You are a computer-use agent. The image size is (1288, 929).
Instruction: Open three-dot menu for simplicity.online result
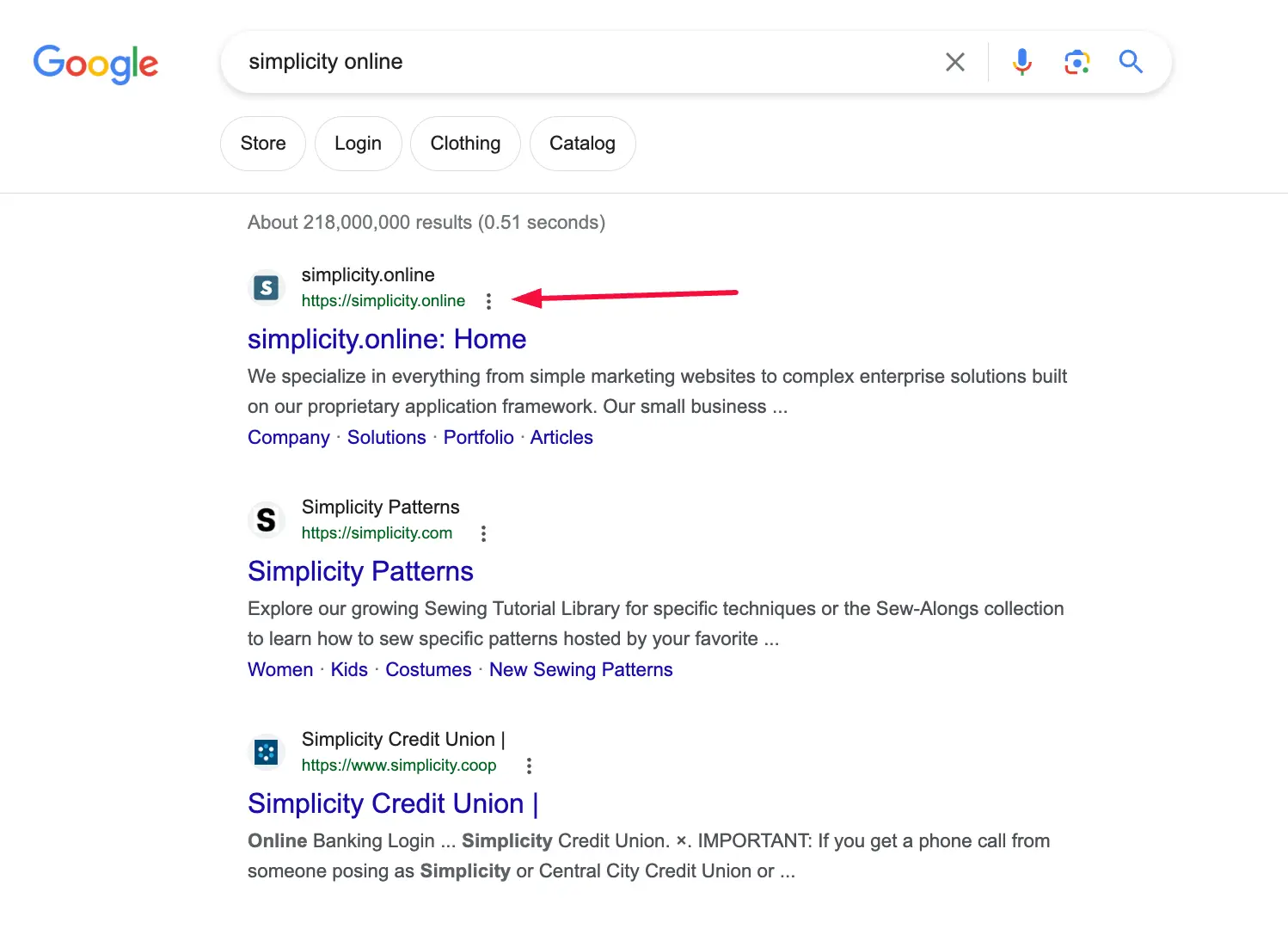488,301
